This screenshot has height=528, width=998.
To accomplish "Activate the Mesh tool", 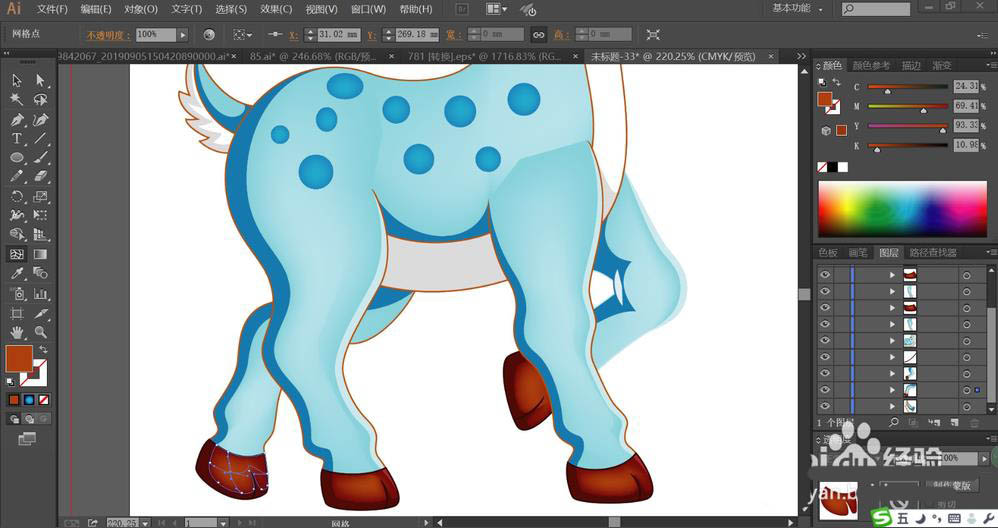I will (x=17, y=254).
